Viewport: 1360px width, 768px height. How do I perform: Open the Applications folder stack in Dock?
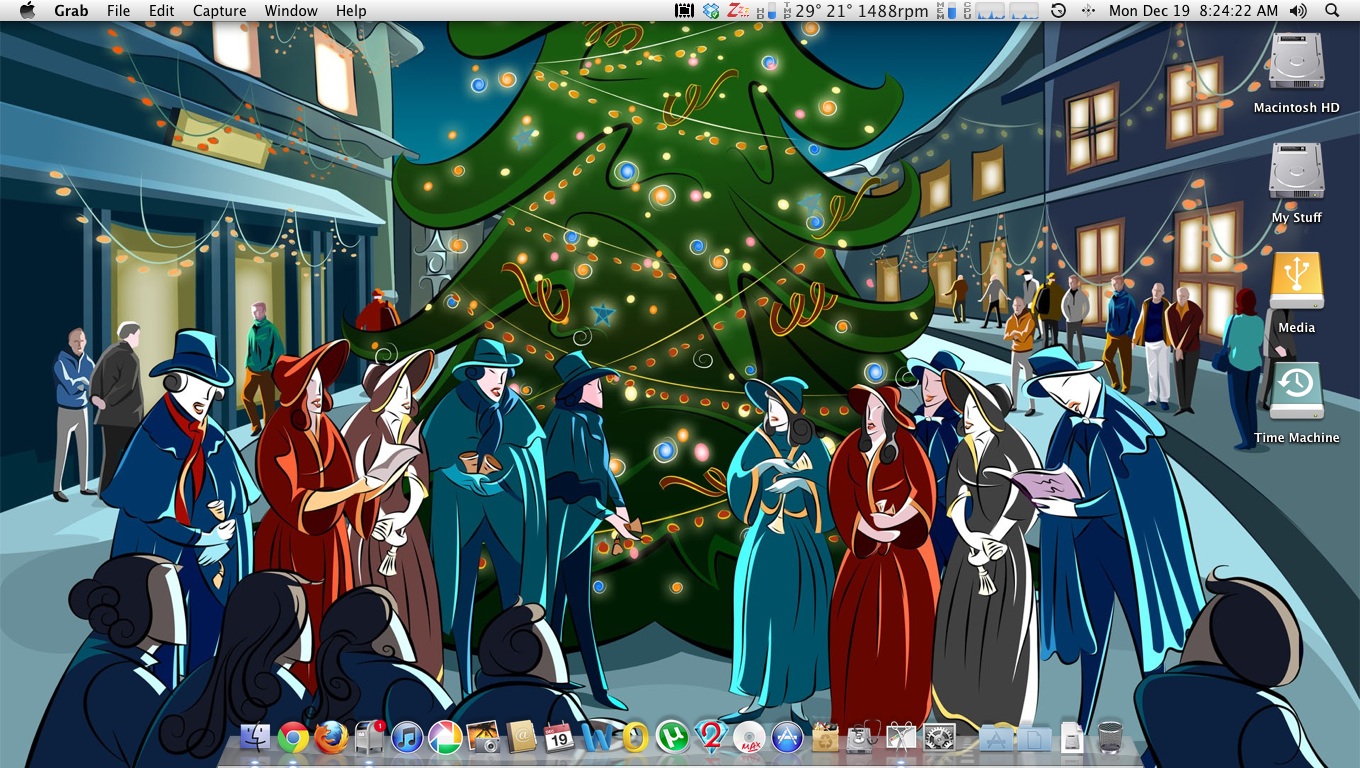pyautogui.click(x=996, y=738)
